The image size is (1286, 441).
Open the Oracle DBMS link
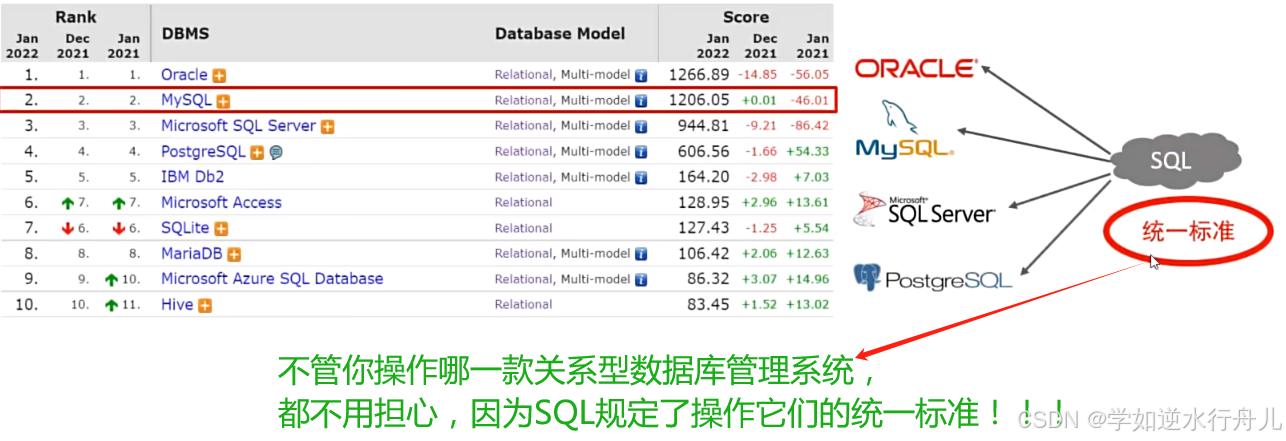coord(184,75)
